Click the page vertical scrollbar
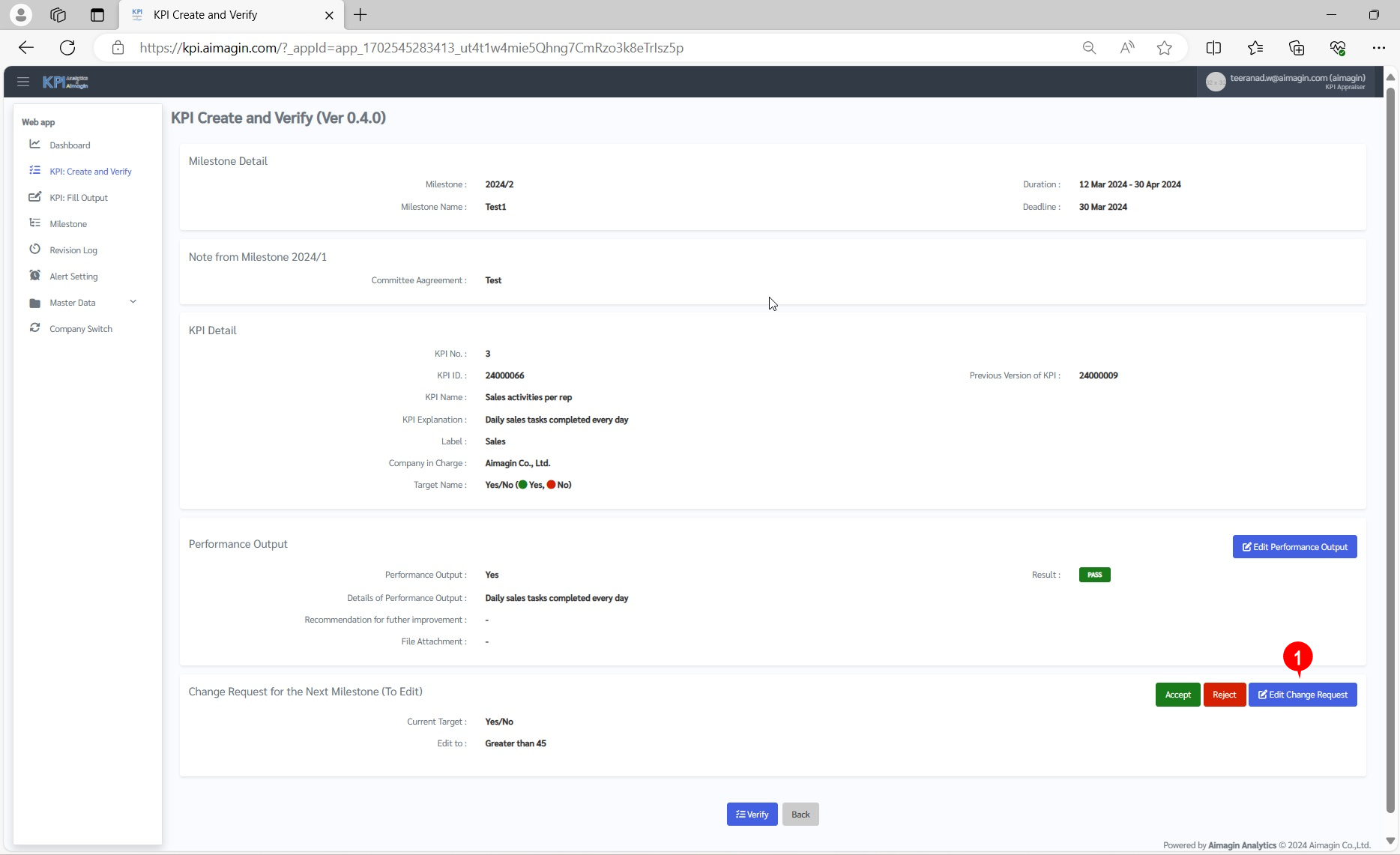 coord(1390,450)
